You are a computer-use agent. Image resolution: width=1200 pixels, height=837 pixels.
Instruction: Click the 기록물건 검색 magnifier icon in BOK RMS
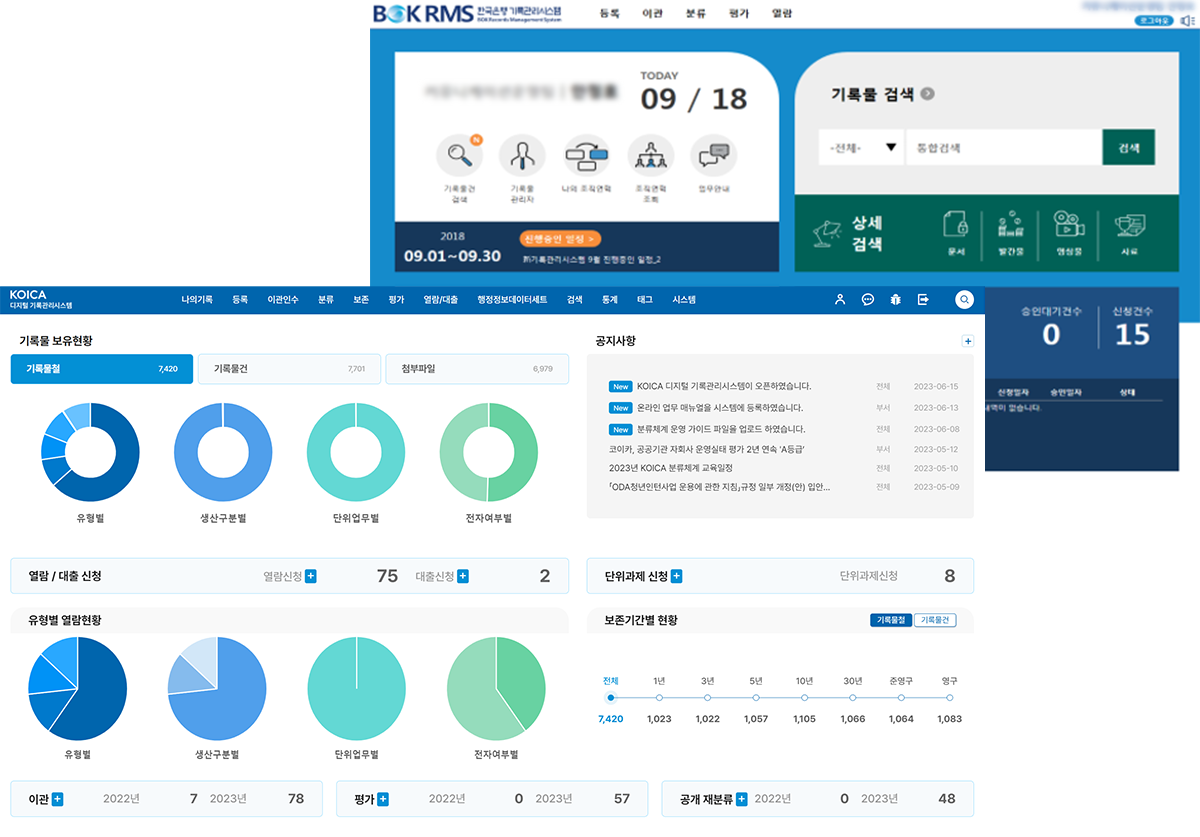pos(460,155)
